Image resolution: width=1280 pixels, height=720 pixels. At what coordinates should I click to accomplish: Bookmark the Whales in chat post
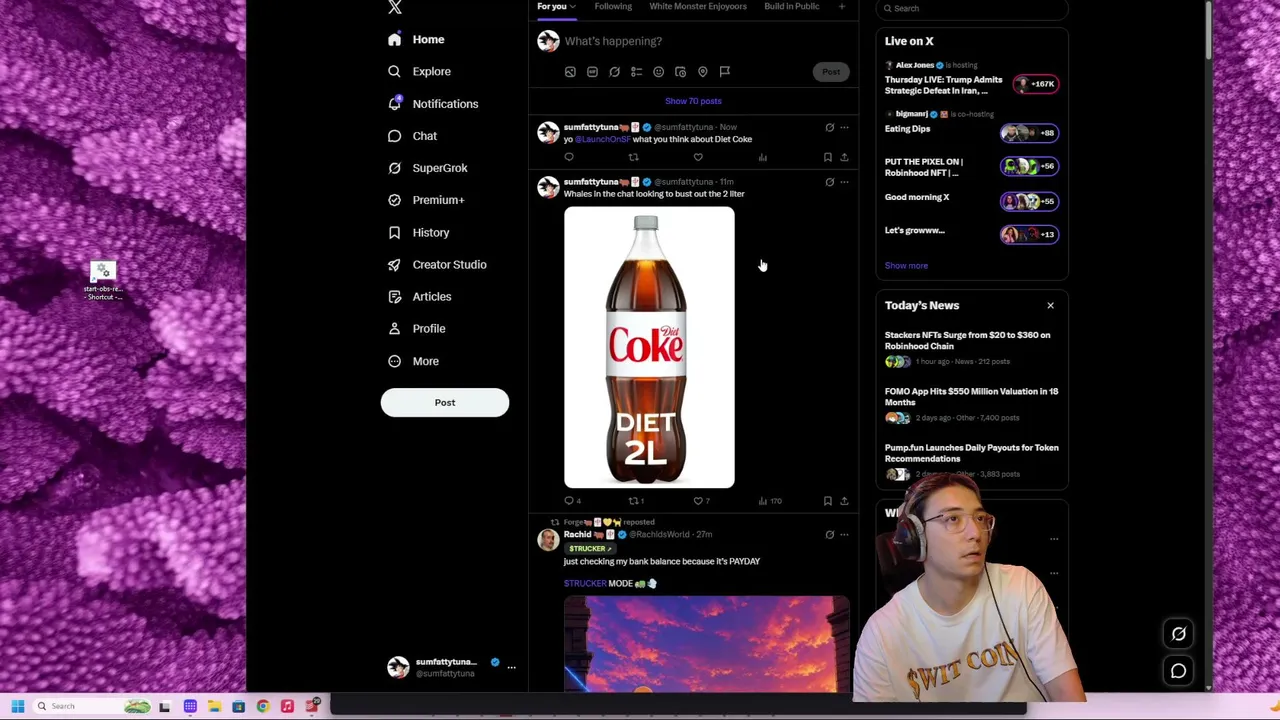tap(827, 501)
